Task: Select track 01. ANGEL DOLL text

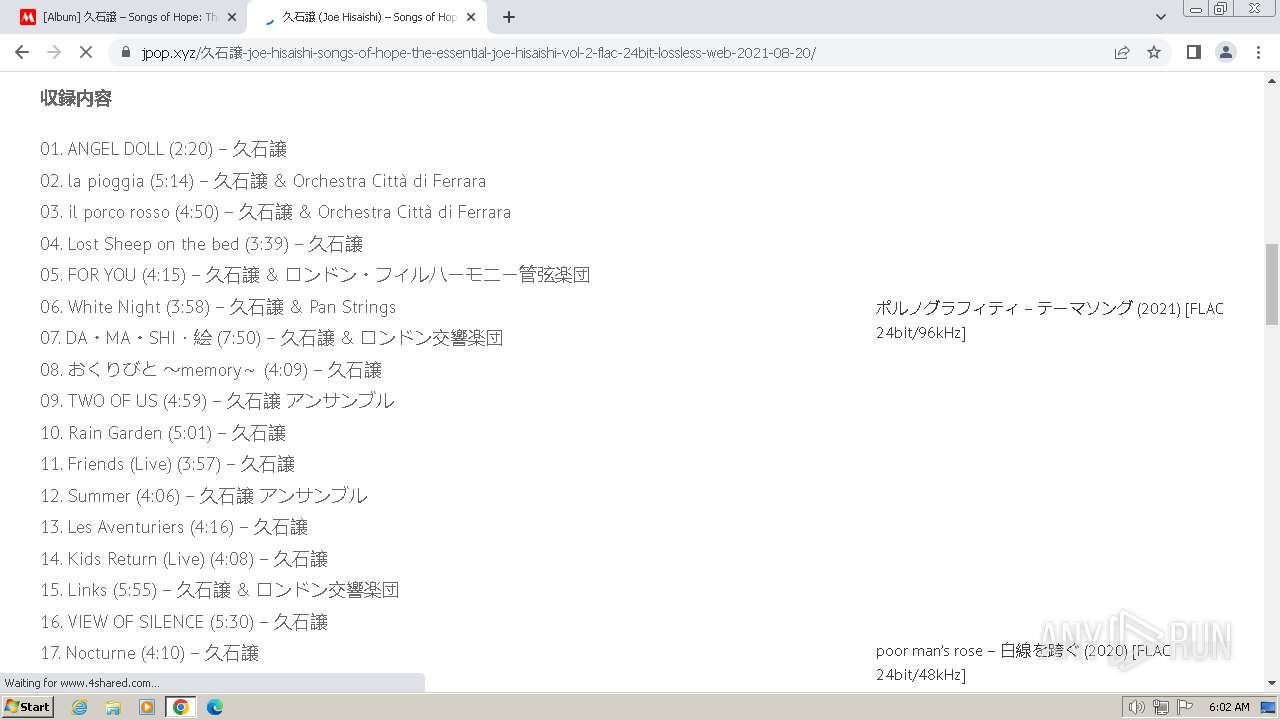Action: pyautogui.click(x=164, y=149)
